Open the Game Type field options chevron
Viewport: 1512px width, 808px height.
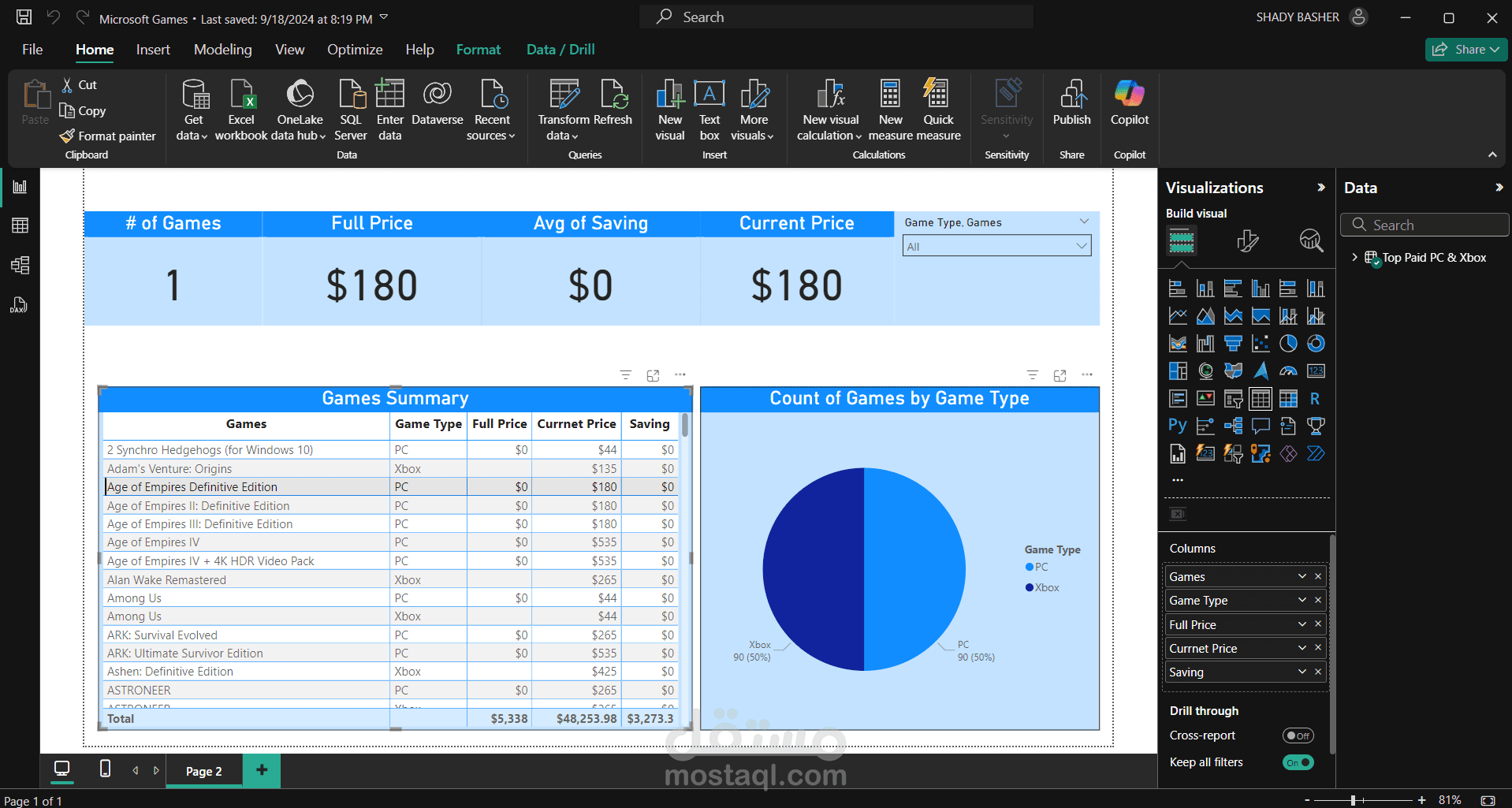click(1302, 600)
